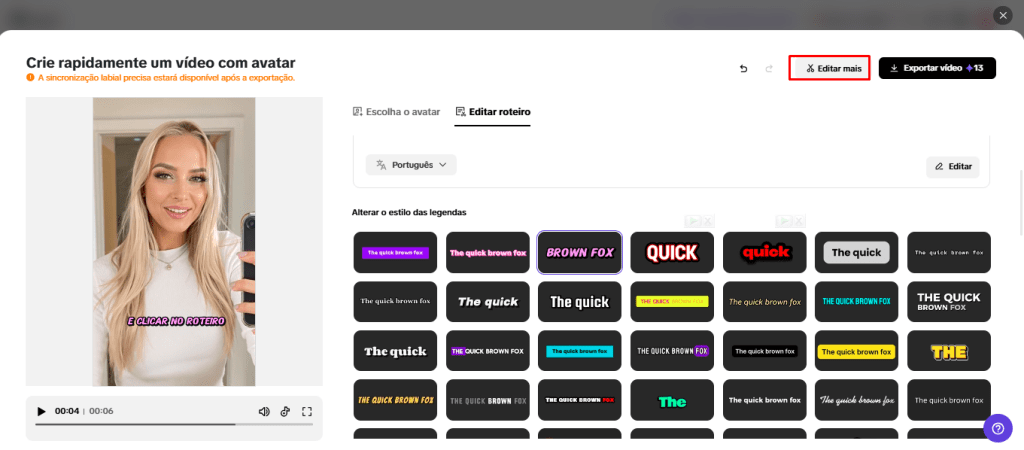Enter fullscreen video preview
The height and width of the screenshot is (450, 1024).
(x=307, y=411)
